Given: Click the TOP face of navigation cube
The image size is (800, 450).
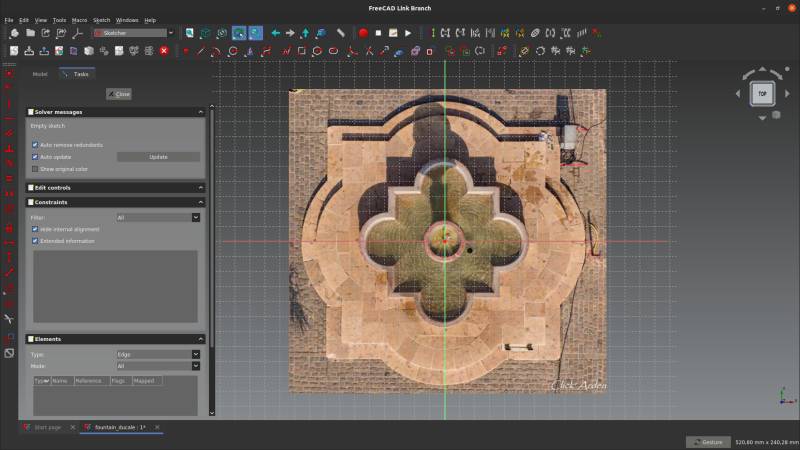Looking at the screenshot, I should [762, 94].
